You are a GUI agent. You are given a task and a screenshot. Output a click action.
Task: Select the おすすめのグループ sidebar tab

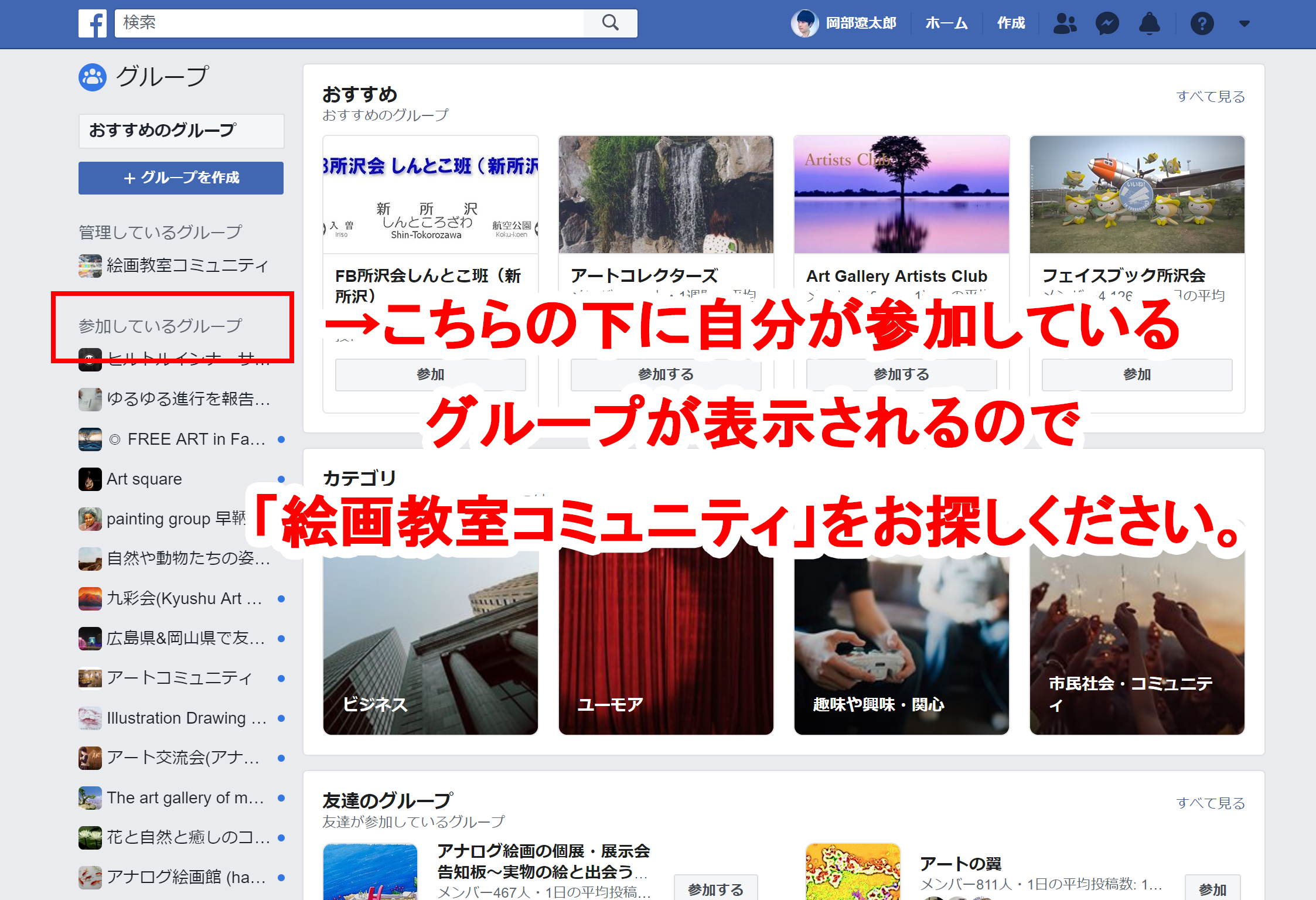coord(181,131)
